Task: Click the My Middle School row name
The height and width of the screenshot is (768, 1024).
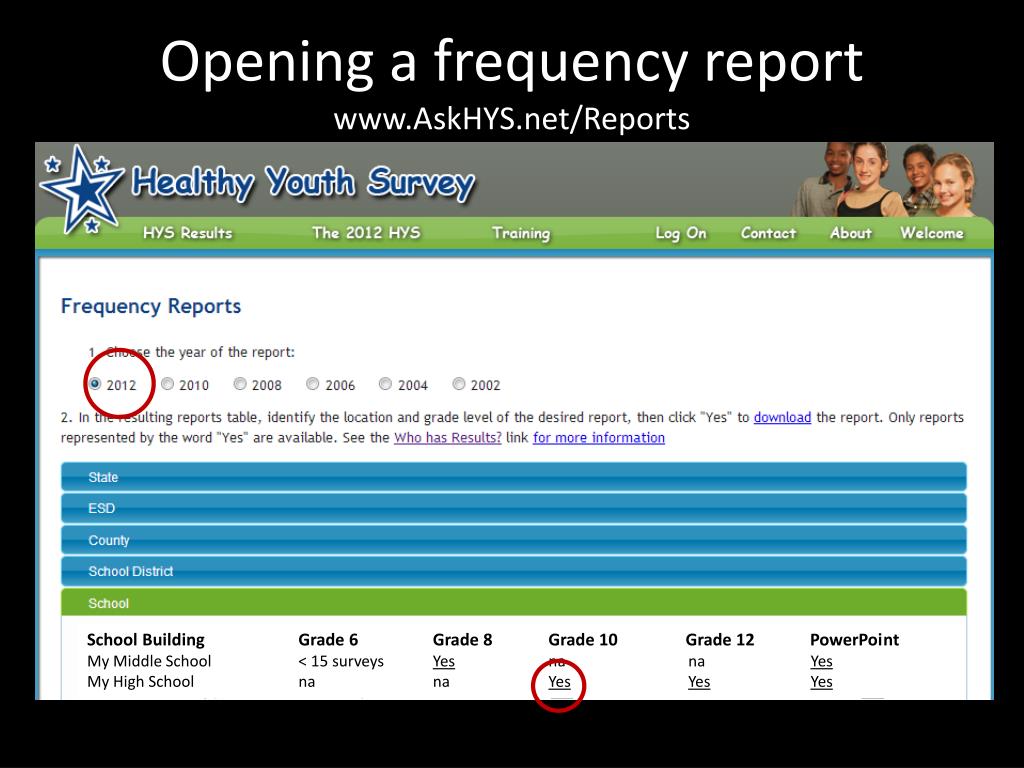Action: click(x=149, y=662)
